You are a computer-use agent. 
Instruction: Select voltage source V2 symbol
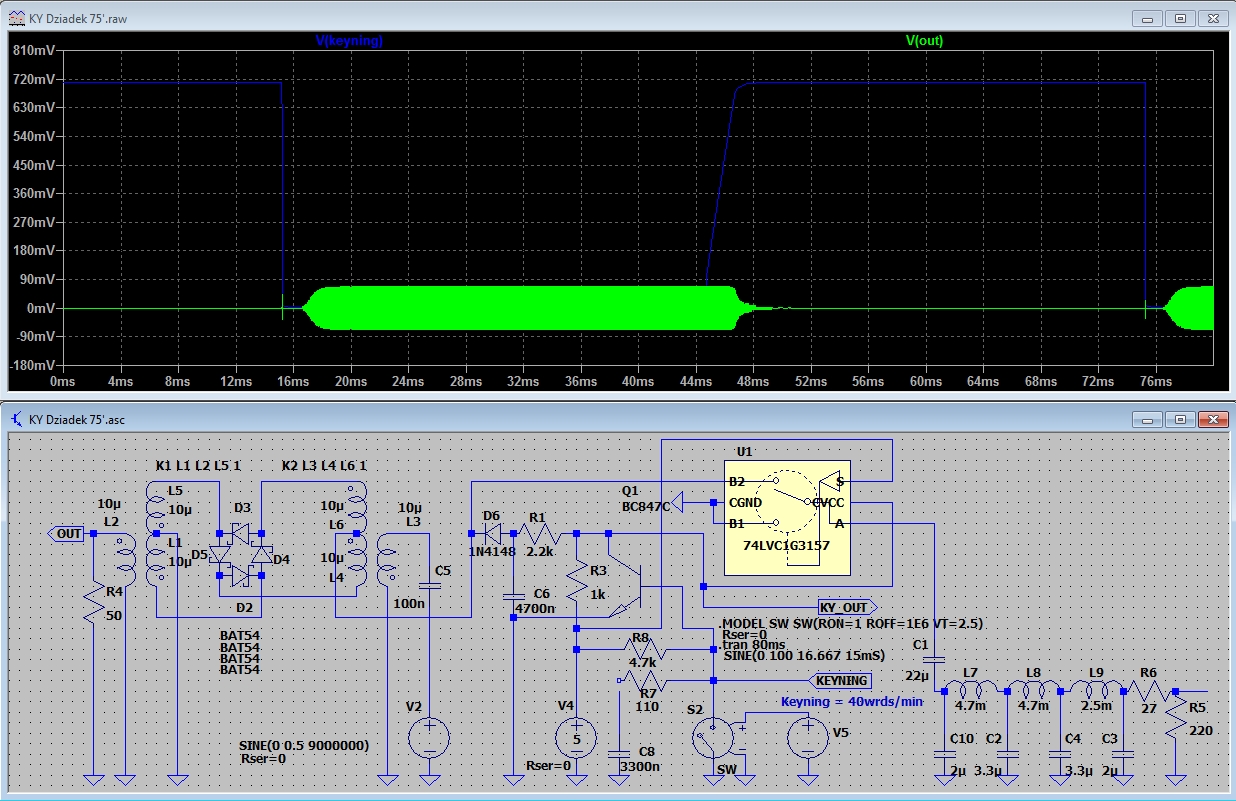[429, 740]
